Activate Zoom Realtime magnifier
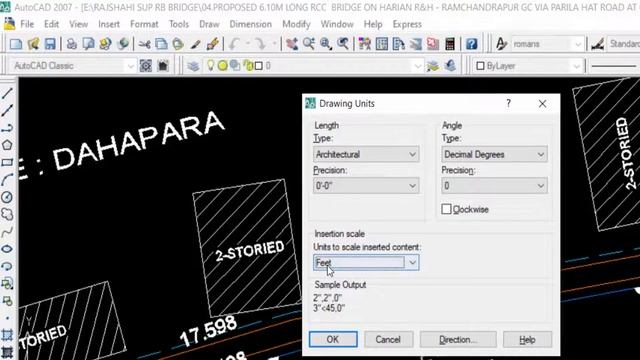Viewport: 640px width, 360px height. point(309,44)
